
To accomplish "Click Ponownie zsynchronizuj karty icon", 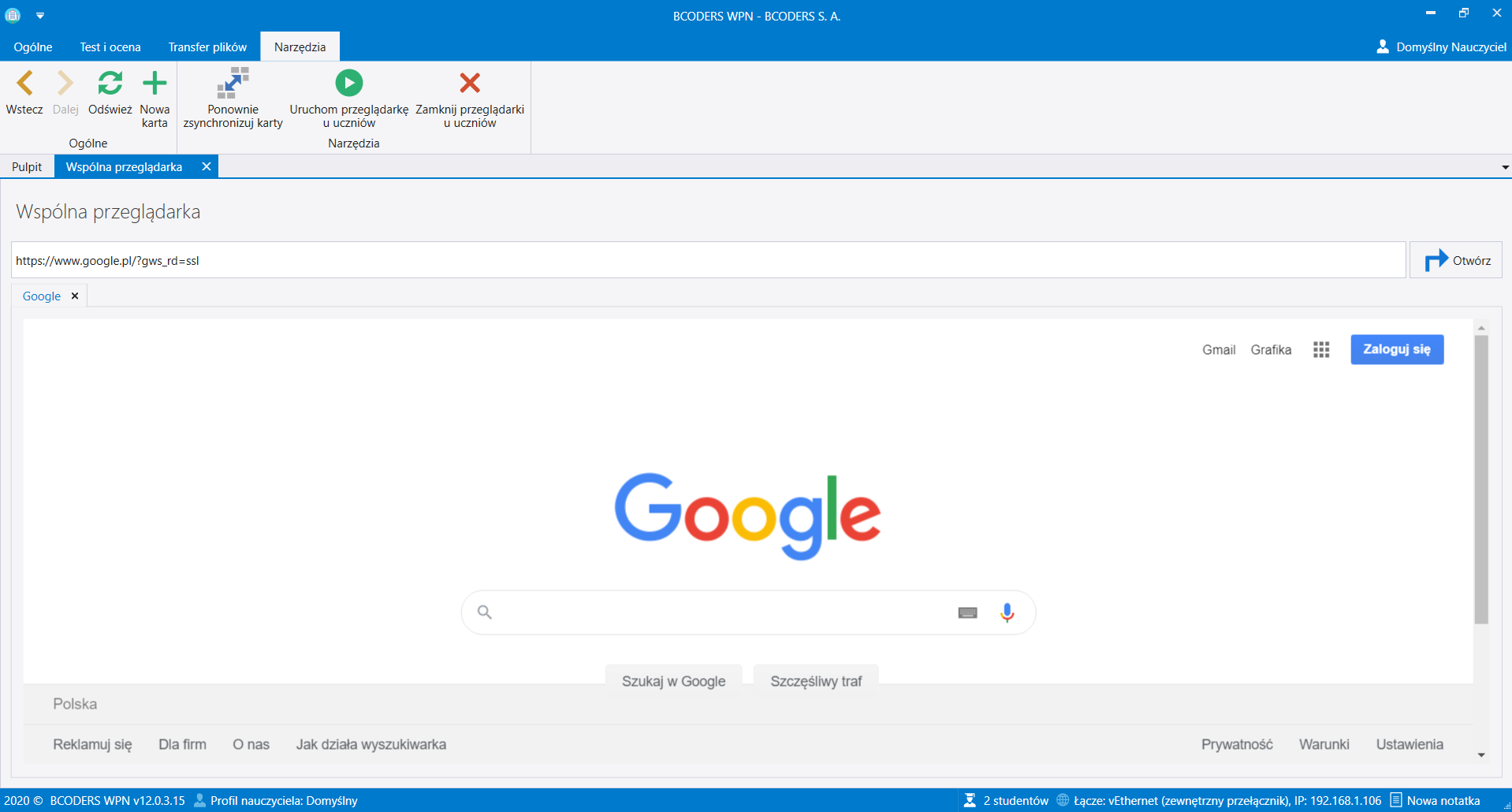I will point(233,83).
